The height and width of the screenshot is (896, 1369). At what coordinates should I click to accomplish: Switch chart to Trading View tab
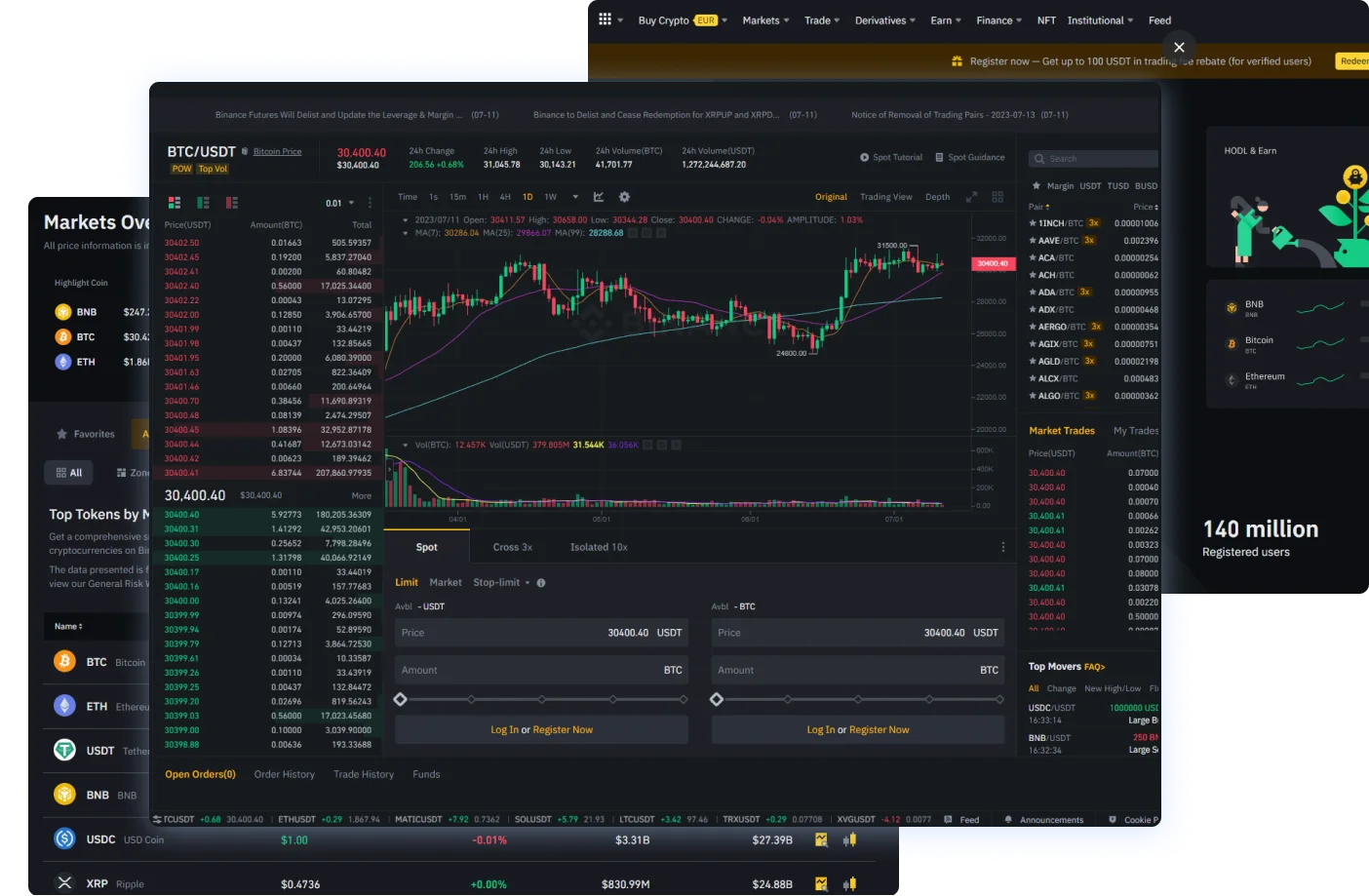point(885,197)
